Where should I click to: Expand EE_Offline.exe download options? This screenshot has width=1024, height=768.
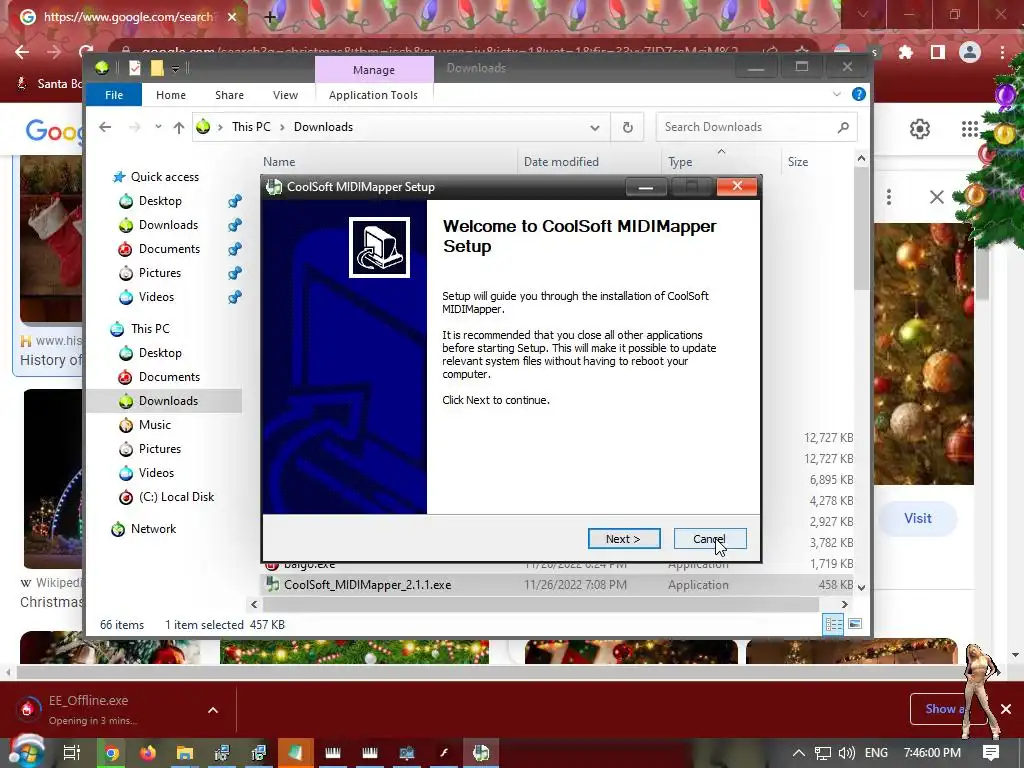[213, 710]
